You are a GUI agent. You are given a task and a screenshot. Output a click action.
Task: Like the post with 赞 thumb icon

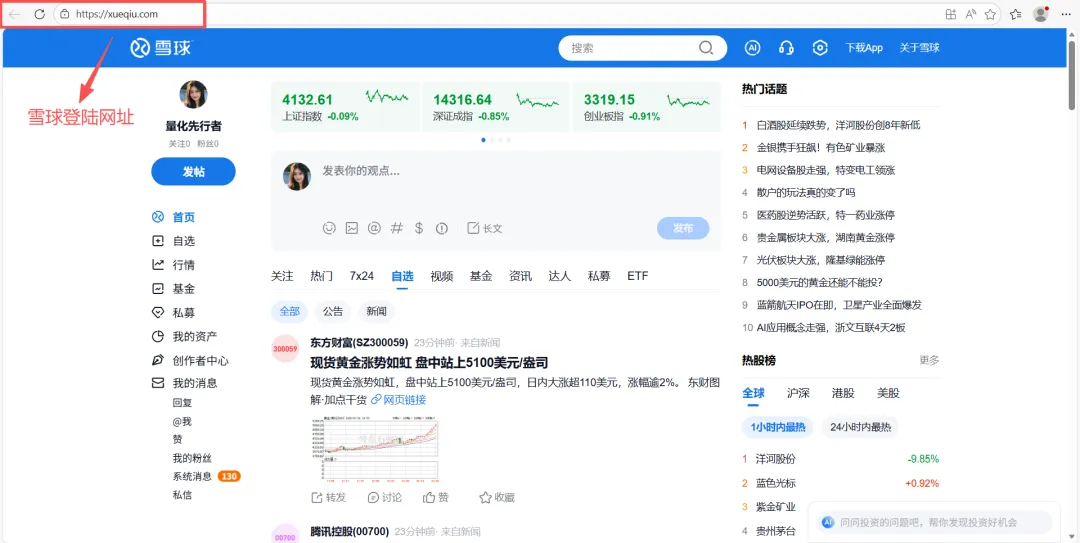click(x=436, y=497)
